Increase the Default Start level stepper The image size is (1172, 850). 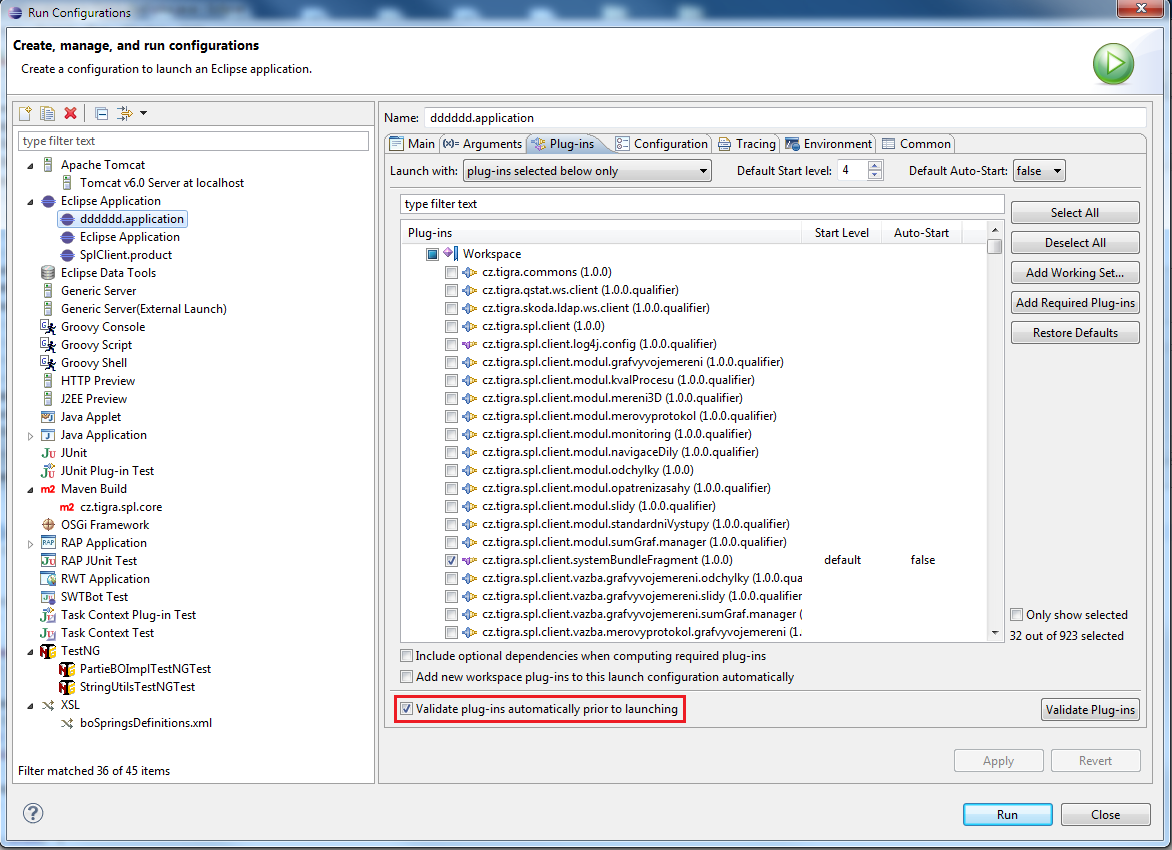pos(875,166)
